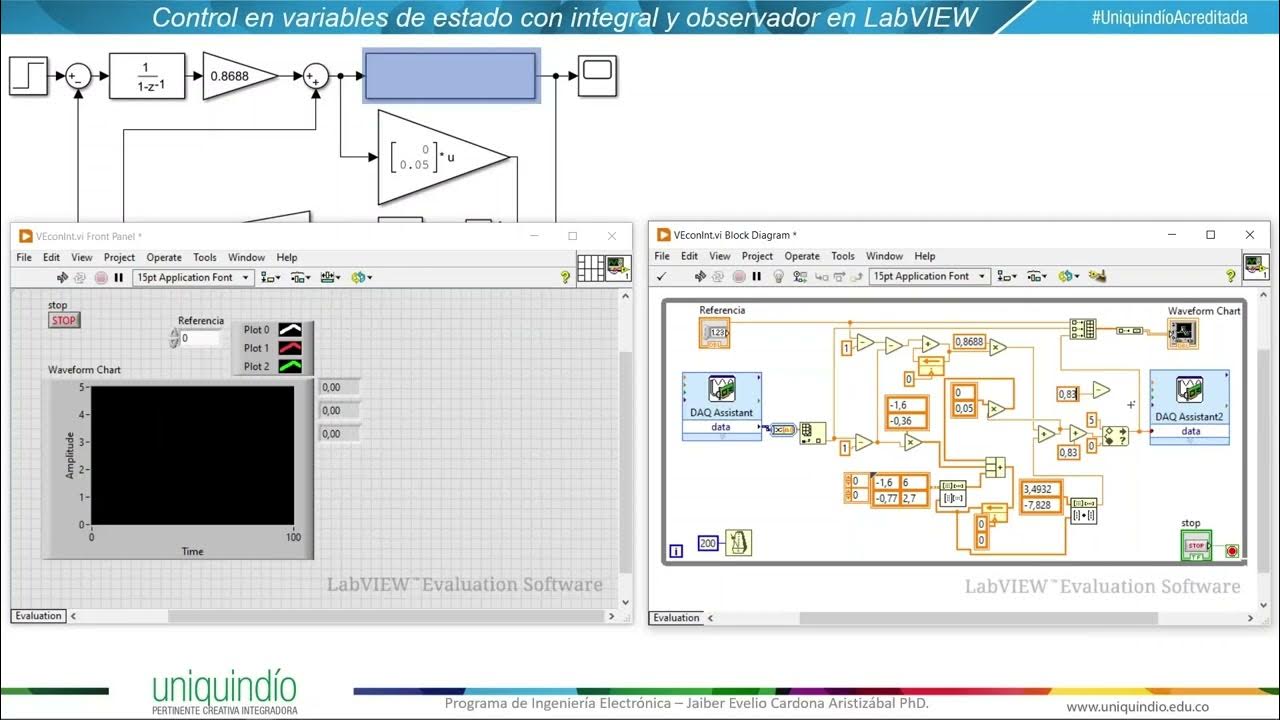
Task: Click Plot 2 green legend swatch
Action: click(290, 366)
